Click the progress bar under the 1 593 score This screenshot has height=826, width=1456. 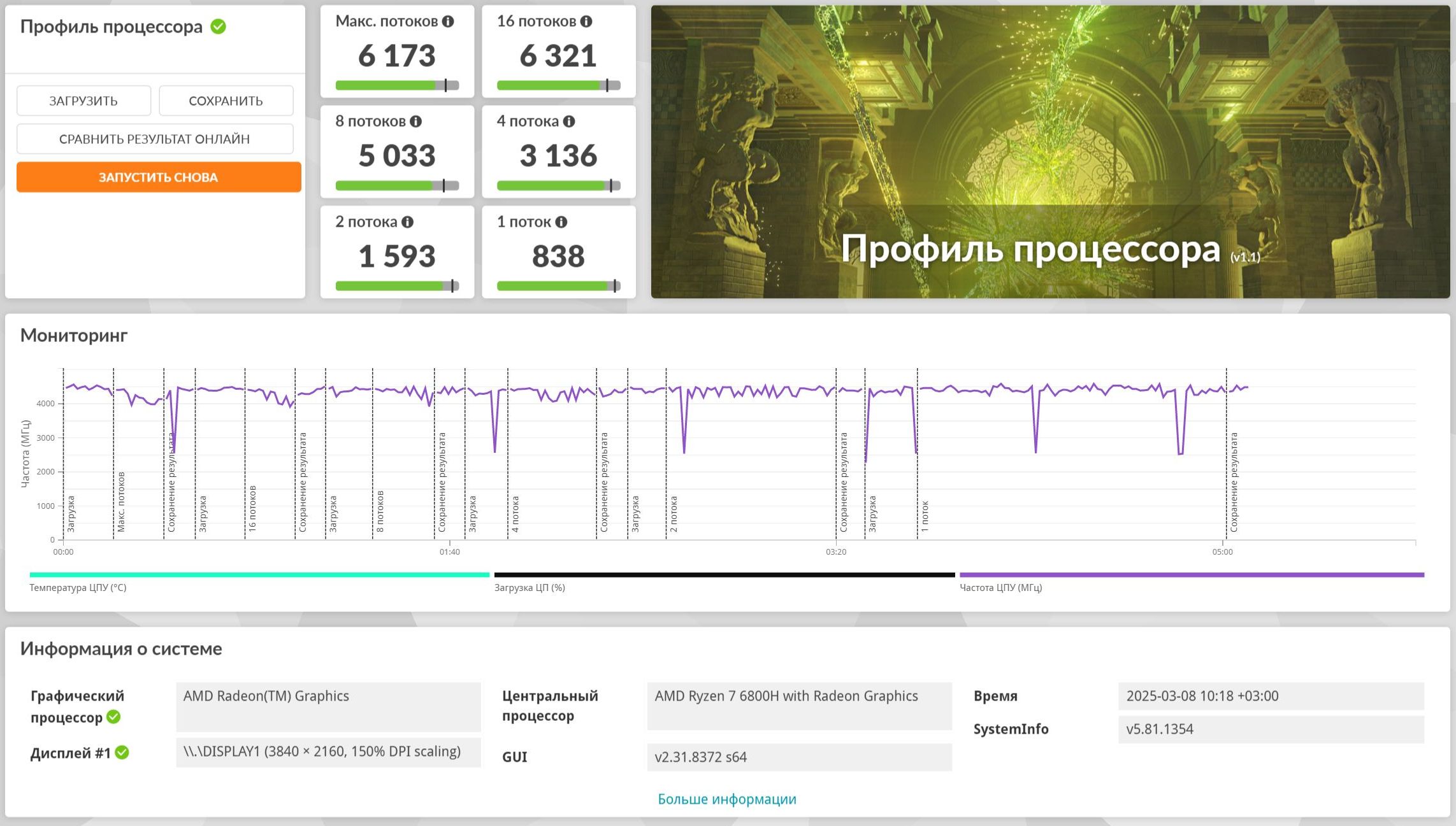tap(397, 286)
